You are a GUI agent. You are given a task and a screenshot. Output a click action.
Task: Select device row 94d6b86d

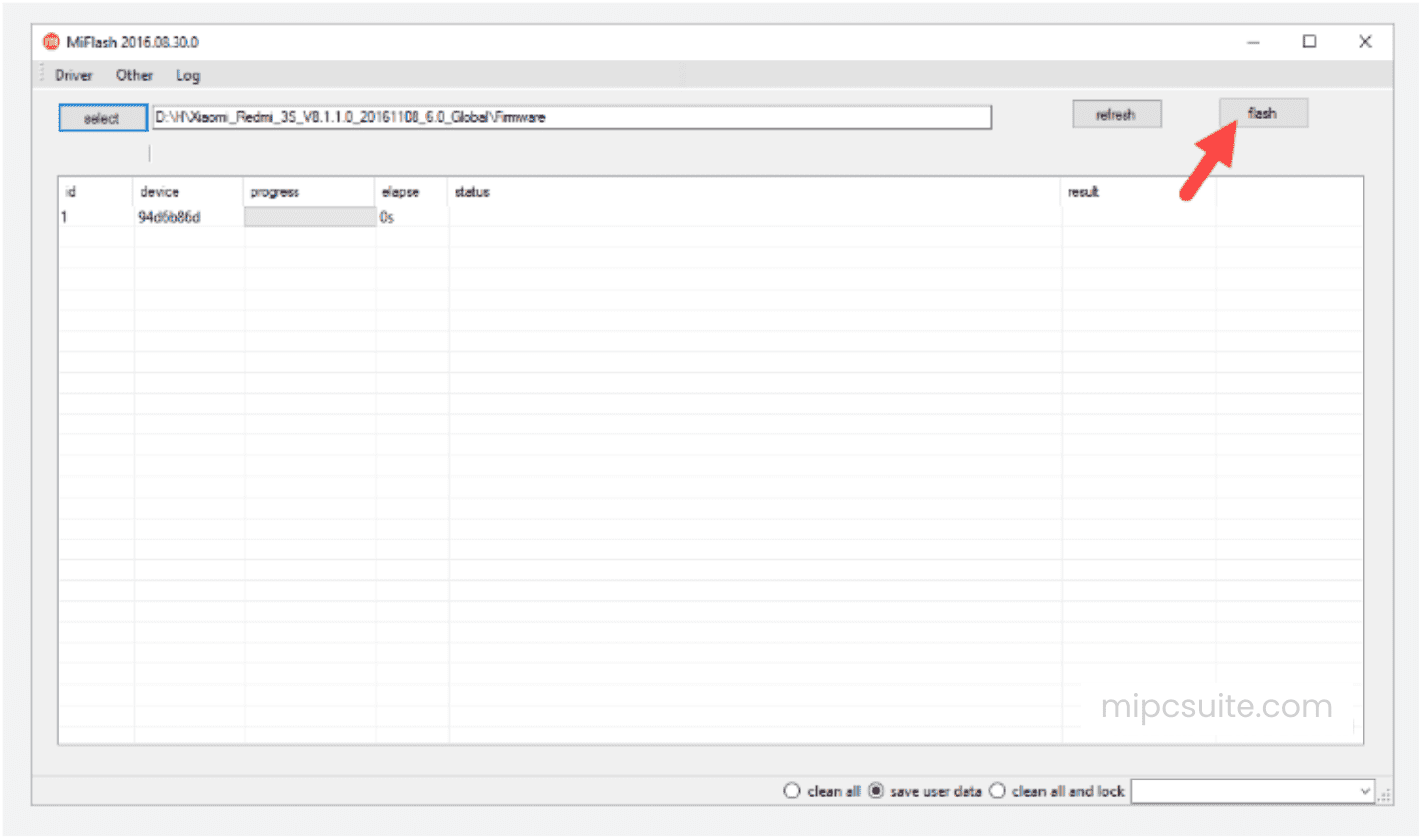(x=170, y=217)
